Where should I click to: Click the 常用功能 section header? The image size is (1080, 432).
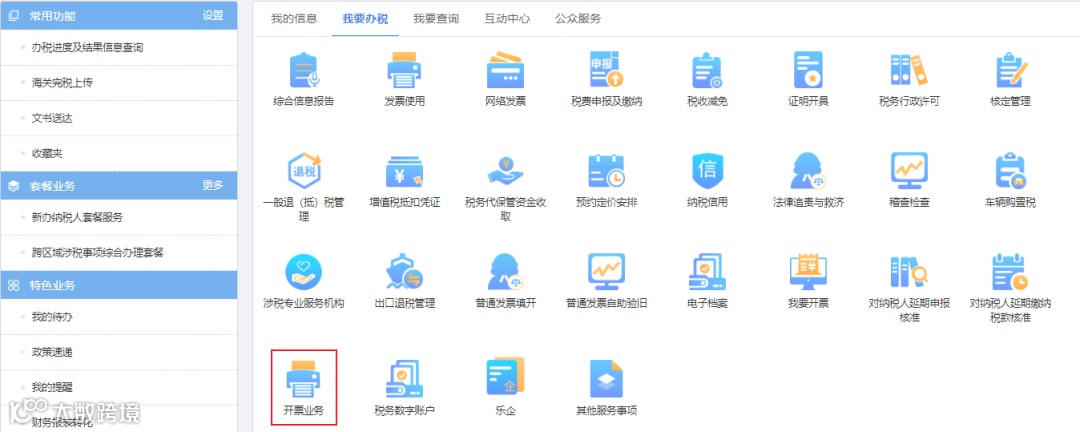click(118, 15)
